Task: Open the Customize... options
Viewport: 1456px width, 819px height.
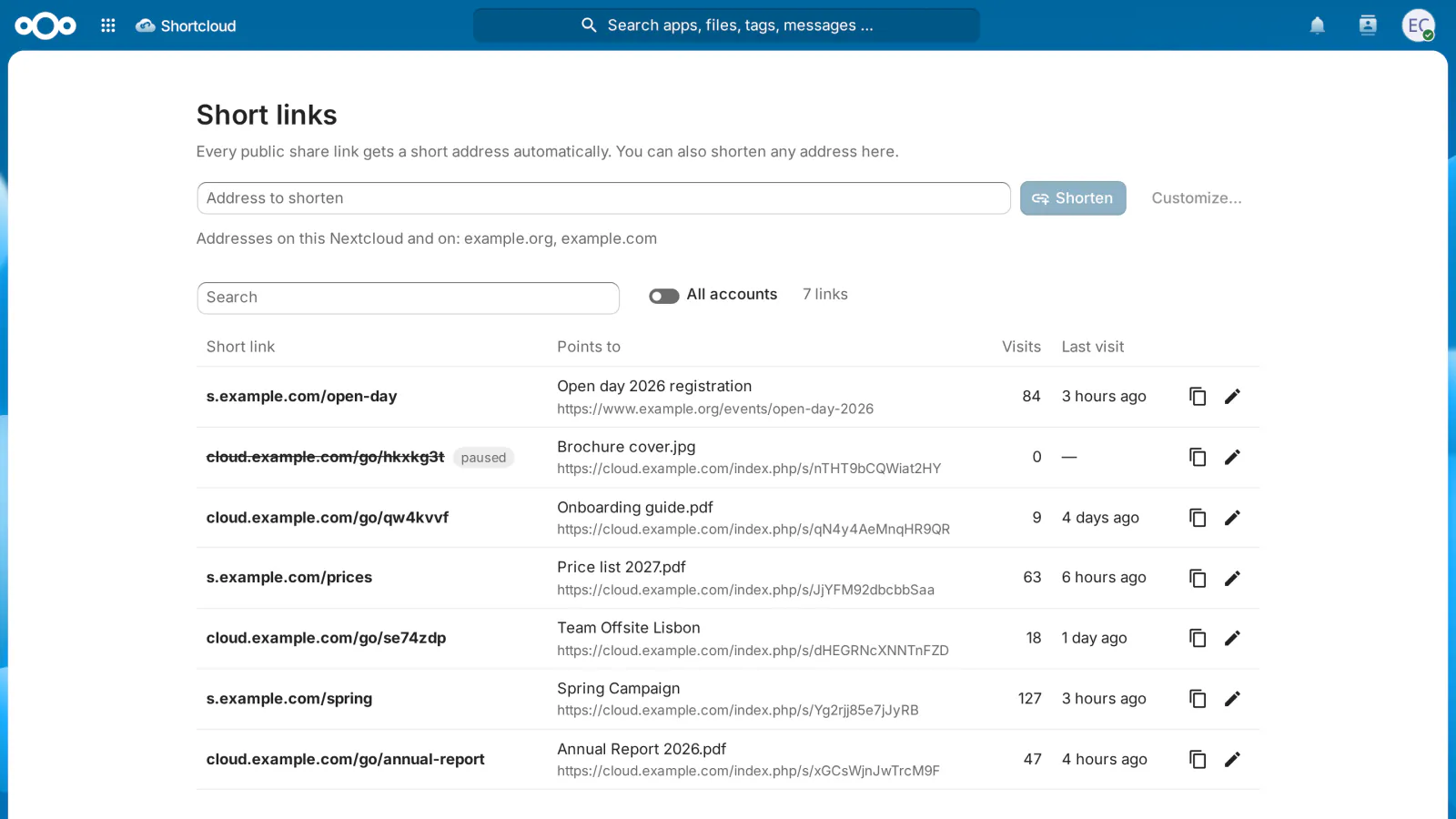Action: point(1197,198)
